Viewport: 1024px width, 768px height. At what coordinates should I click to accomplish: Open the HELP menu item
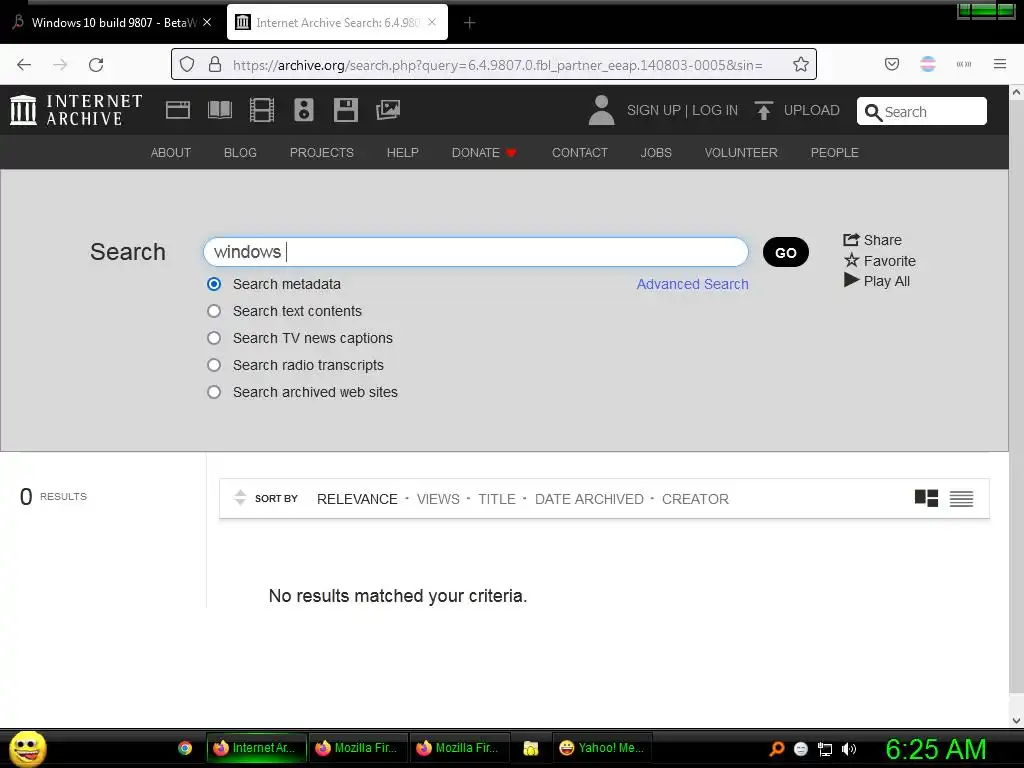(402, 152)
